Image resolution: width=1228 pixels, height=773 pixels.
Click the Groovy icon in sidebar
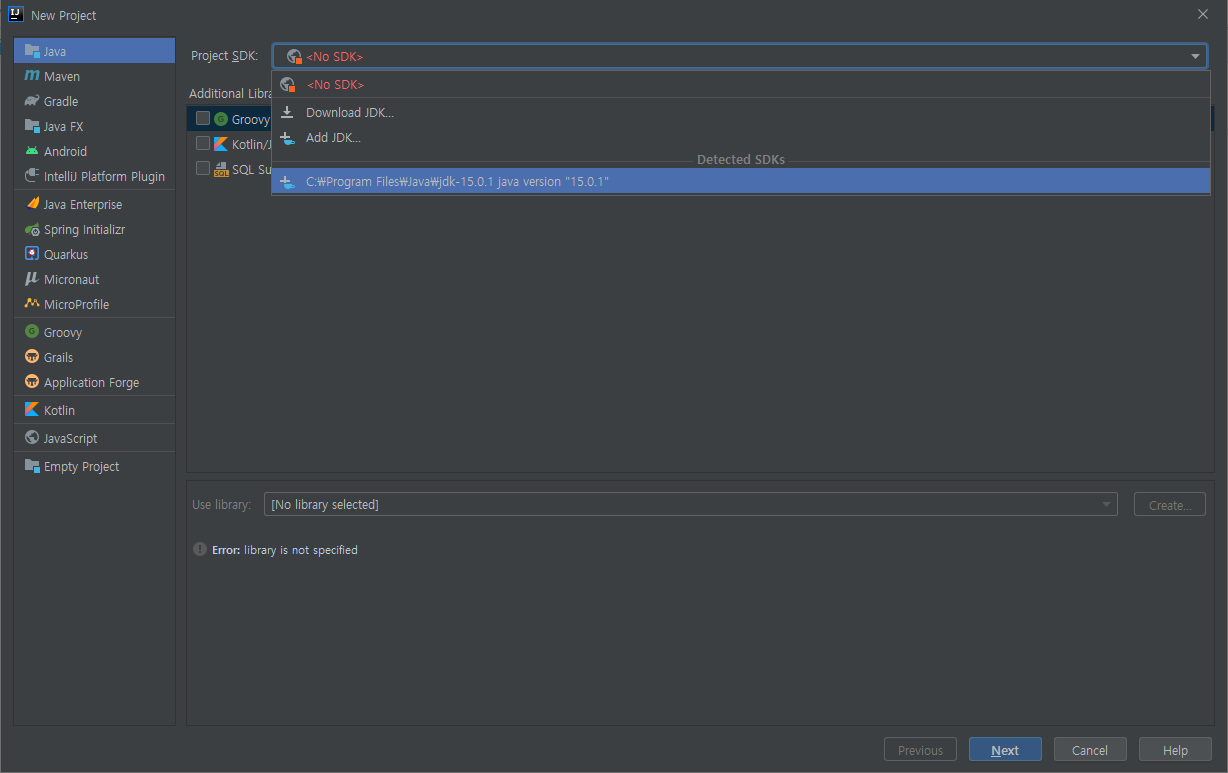[x=32, y=332]
